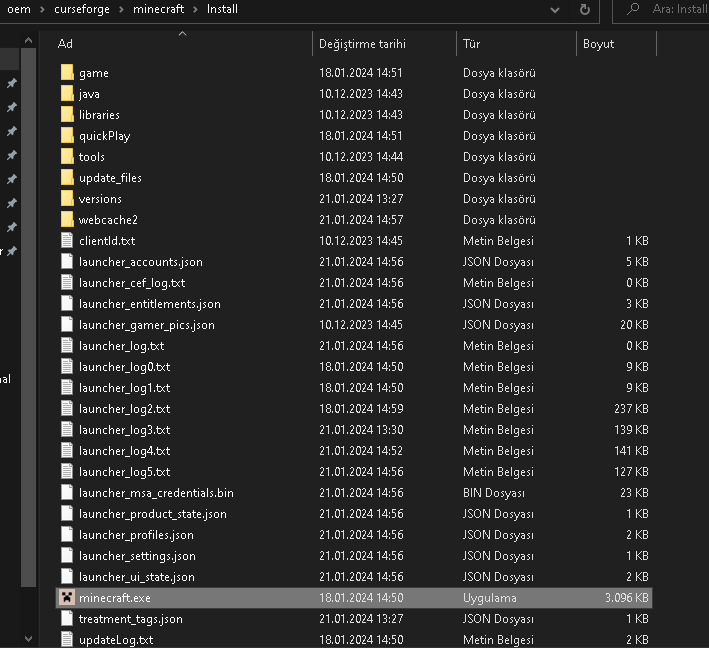Select the minecraft.exe application icon

[67, 598]
